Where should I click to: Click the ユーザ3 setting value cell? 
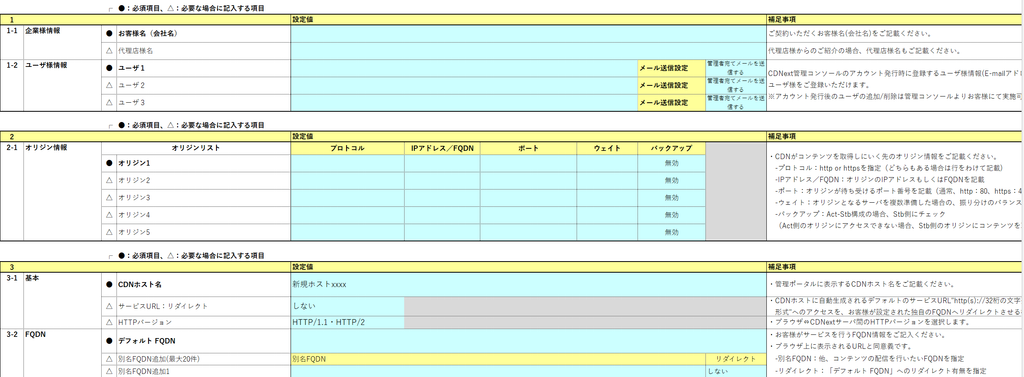point(464,103)
